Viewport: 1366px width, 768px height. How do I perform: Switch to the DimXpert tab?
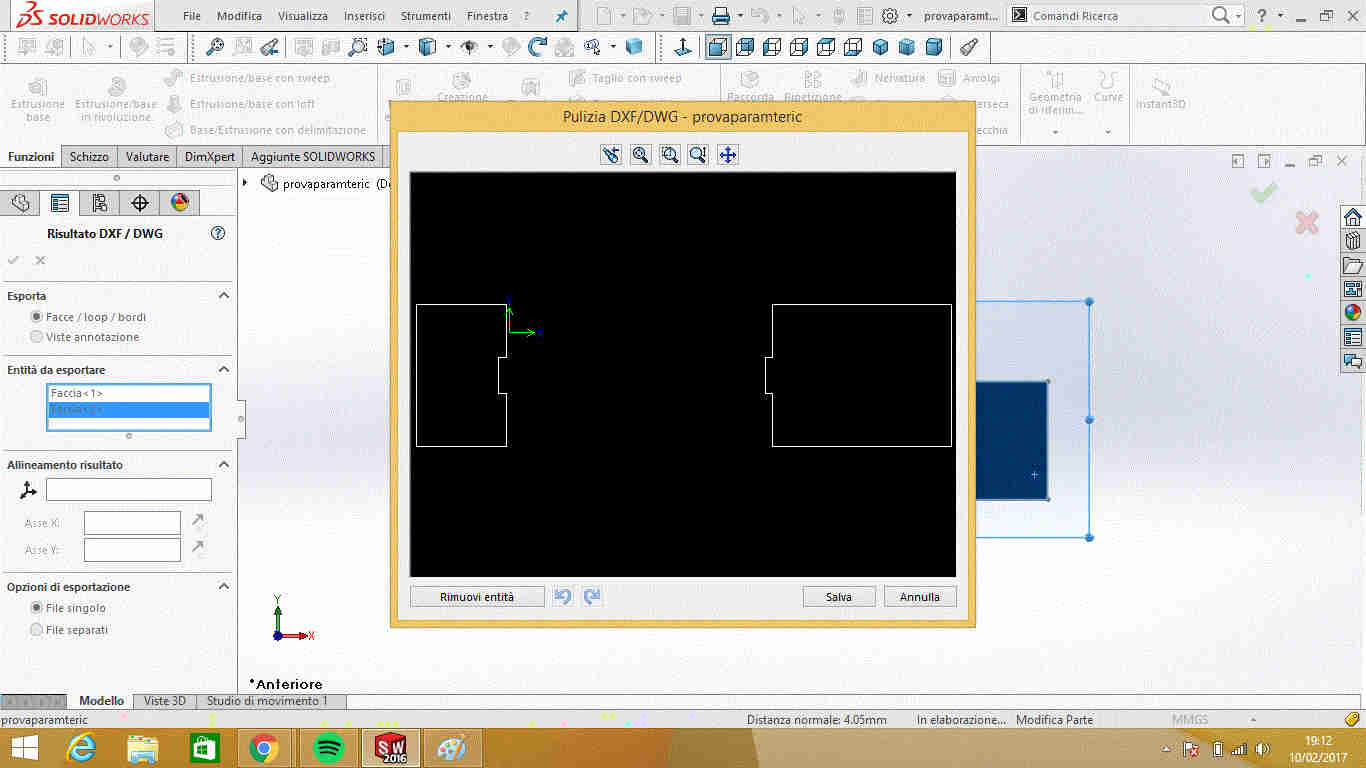210,157
